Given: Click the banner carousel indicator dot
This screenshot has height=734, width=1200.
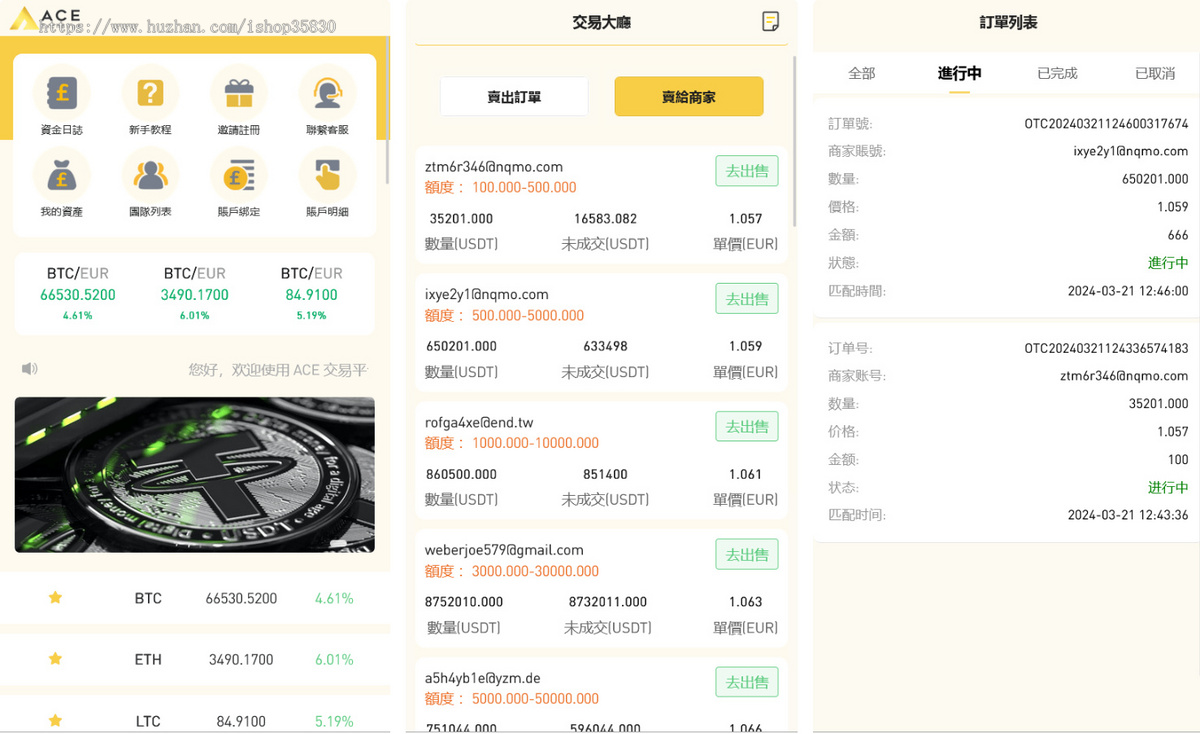Looking at the screenshot, I should tap(338, 543).
